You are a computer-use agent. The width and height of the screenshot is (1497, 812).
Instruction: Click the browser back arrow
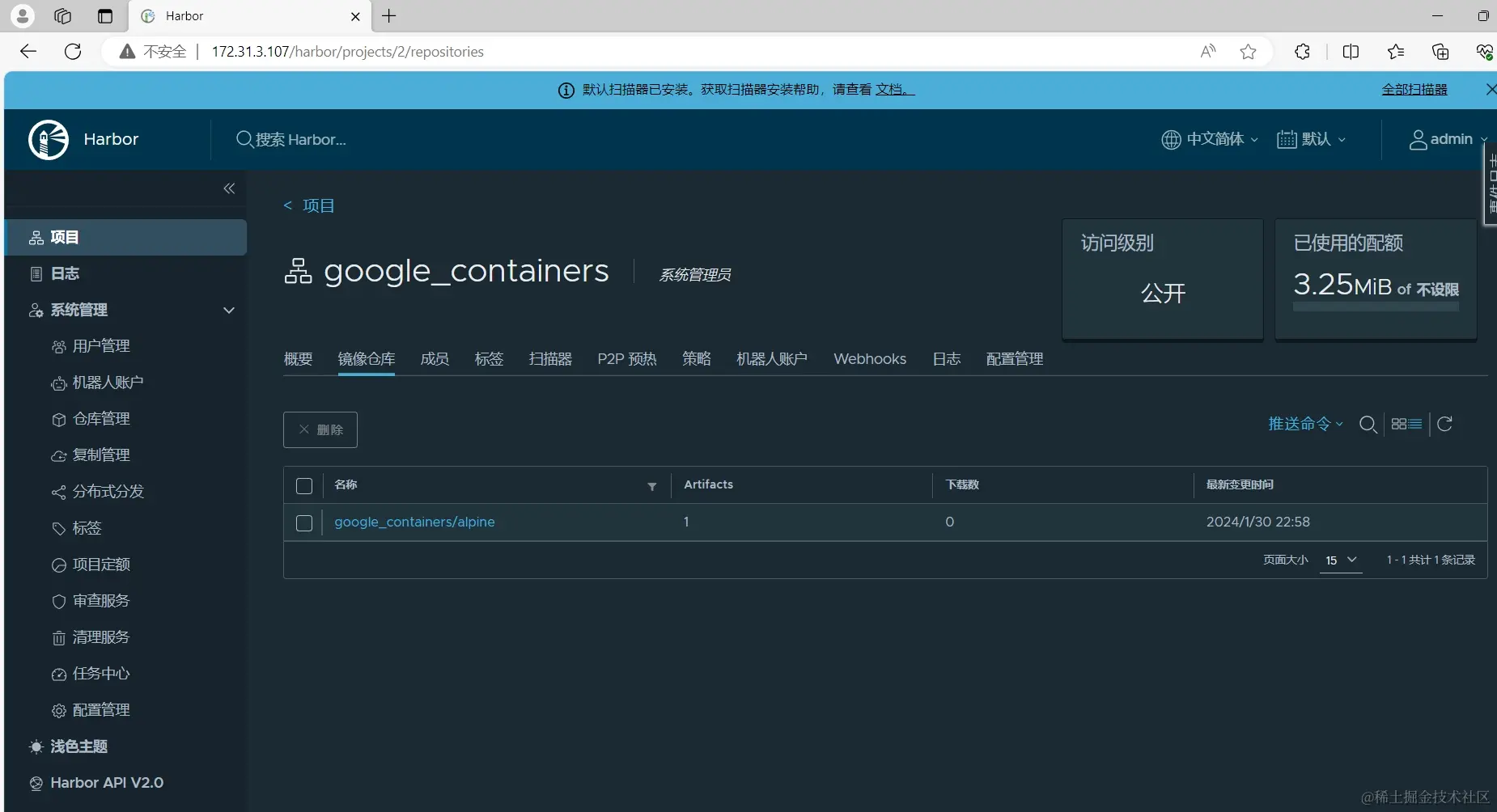click(x=28, y=52)
